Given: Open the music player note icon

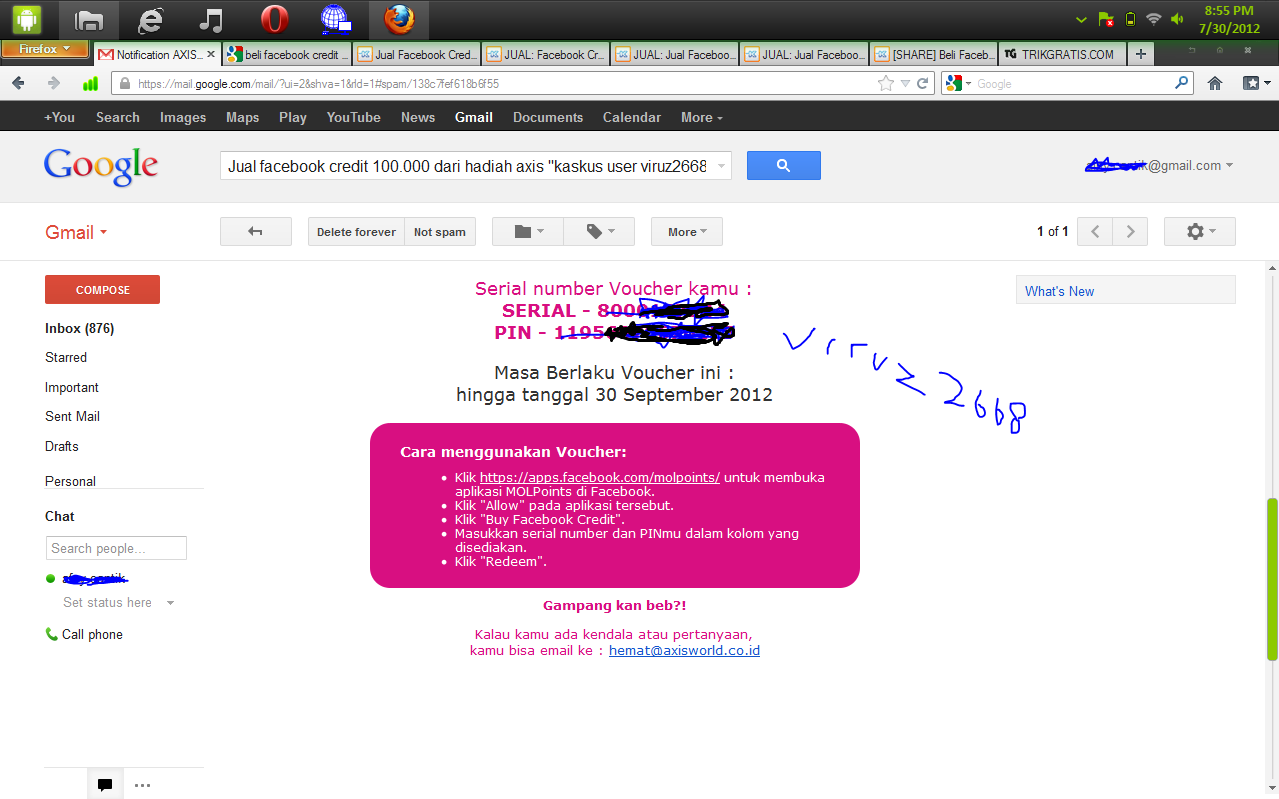Looking at the screenshot, I should (211, 19).
